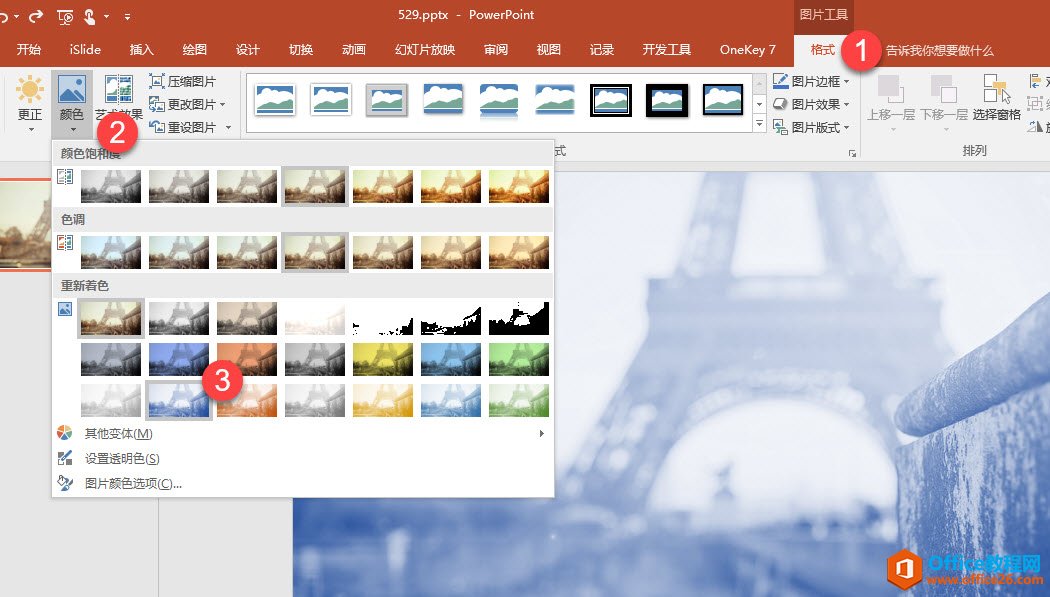This screenshot has height=597, width=1050.
Task: Choose 设置透明色 set transparent color
Action: pyautogui.click(x=121, y=459)
